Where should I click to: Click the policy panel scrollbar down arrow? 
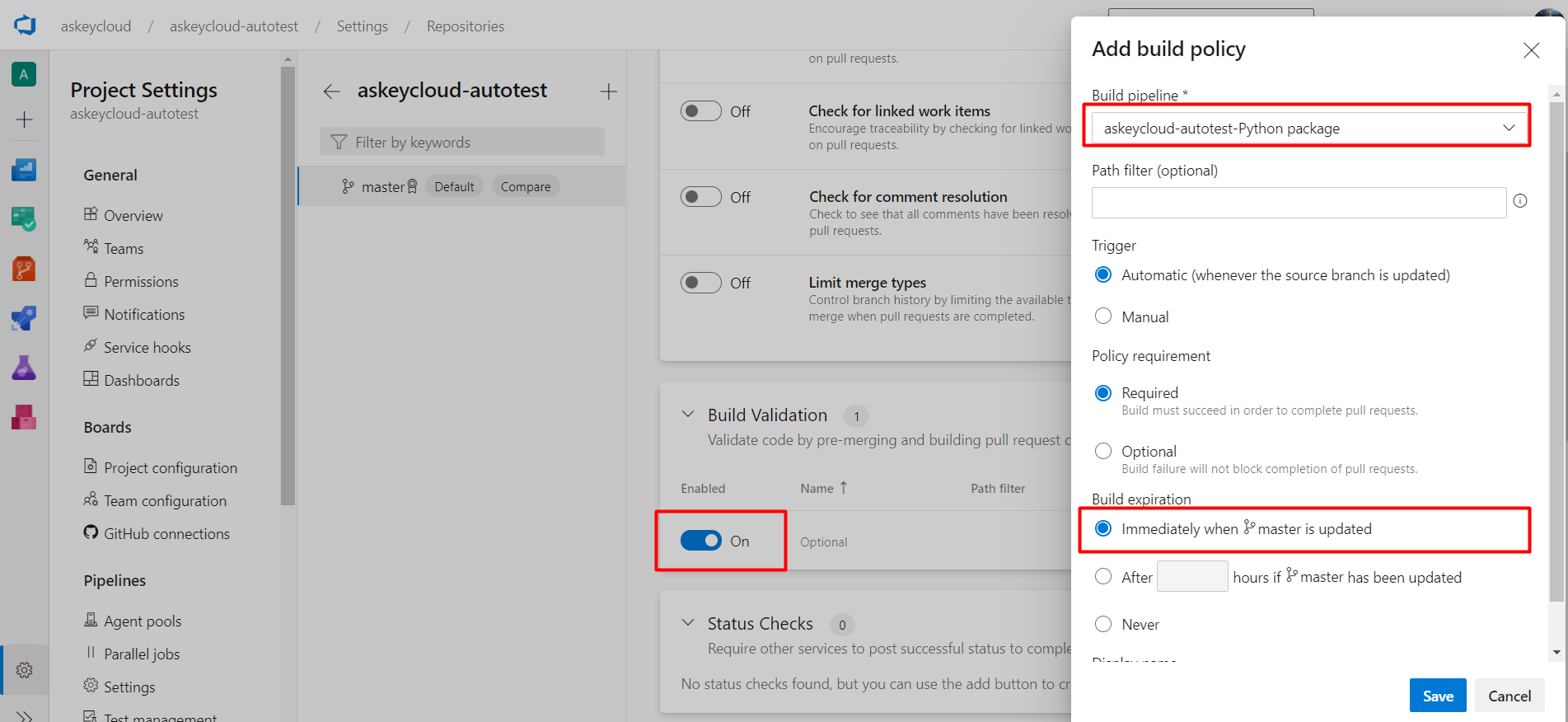[1556, 653]
